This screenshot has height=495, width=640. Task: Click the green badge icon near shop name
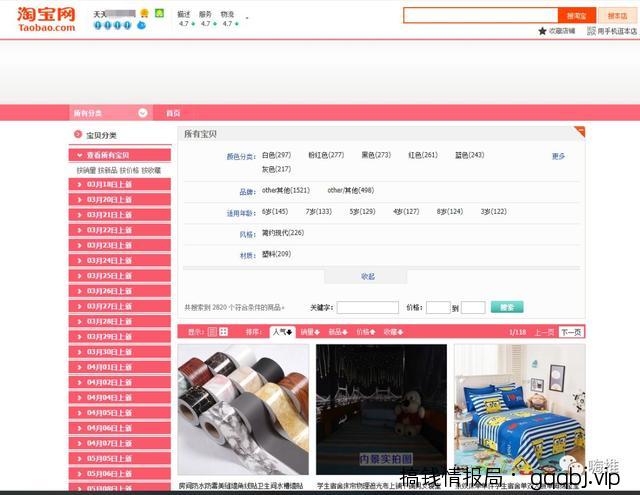(x=160, y=13)
